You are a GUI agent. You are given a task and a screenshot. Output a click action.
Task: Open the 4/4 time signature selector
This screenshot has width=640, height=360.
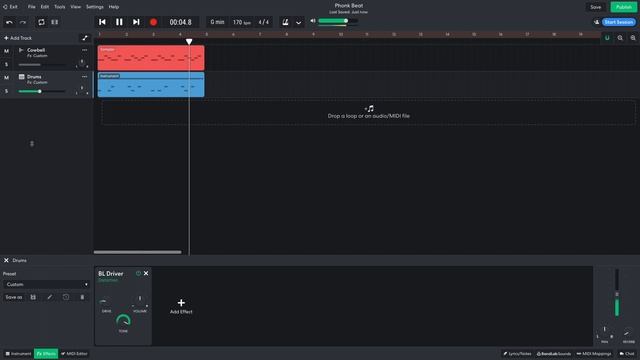point(264,22)
